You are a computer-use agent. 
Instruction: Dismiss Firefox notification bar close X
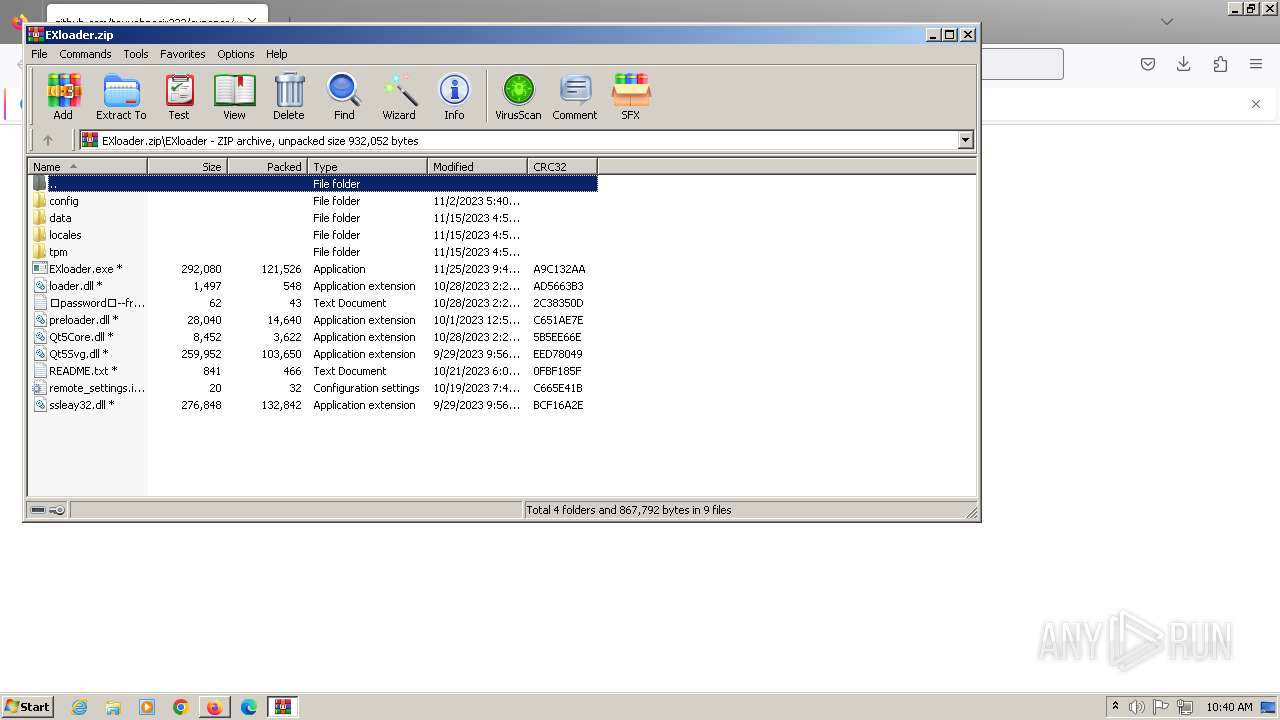coord(1256,104)
